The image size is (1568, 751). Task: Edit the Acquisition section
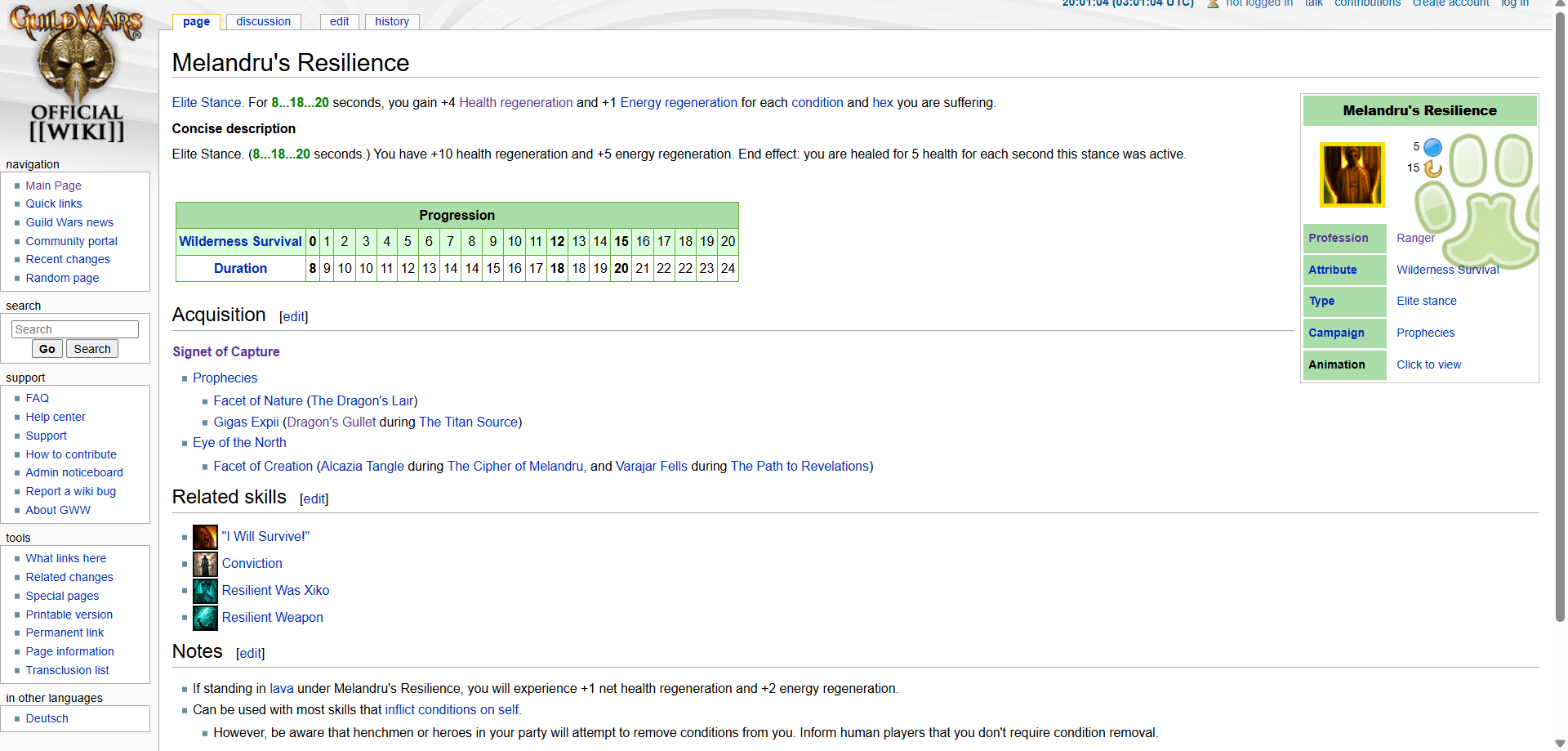[294, 317]
